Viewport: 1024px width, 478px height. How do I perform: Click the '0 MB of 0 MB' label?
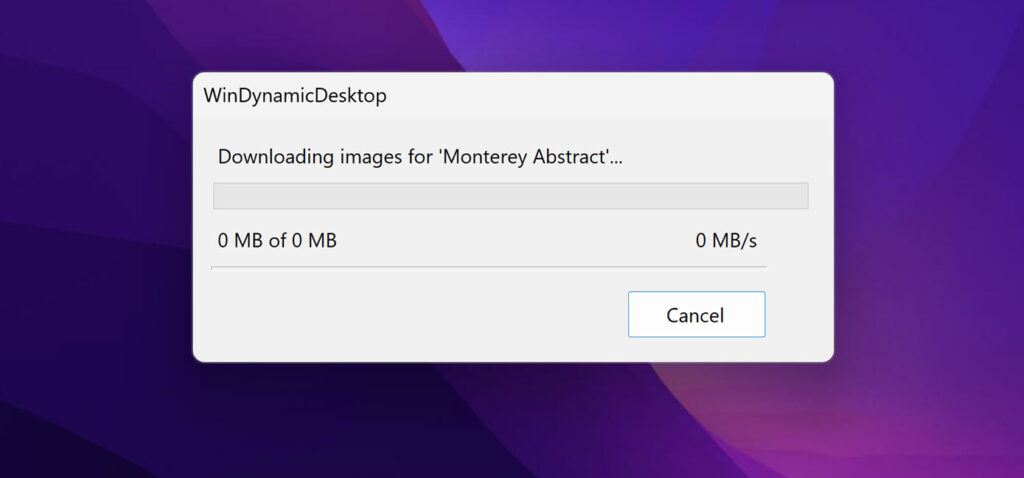tap(277, 241)
